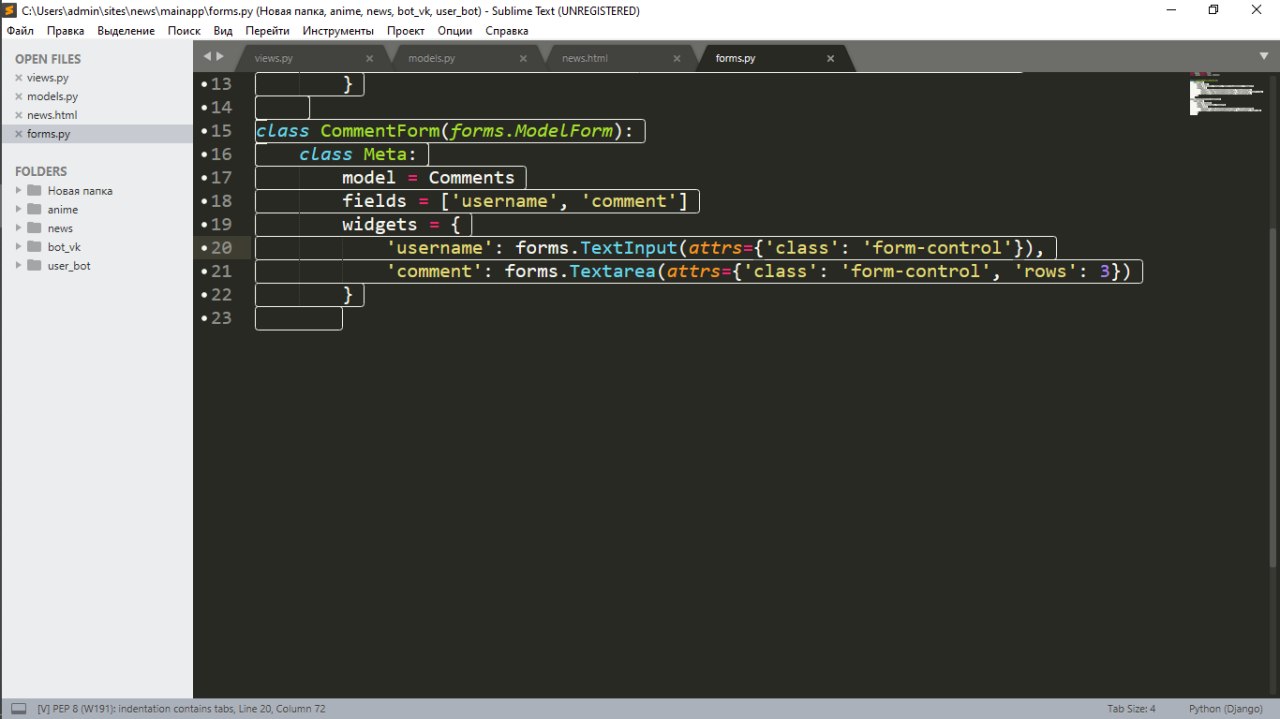1280x719 pixels.
Task: Change Tab Size: 4 setting
Action: [1131, 709]
